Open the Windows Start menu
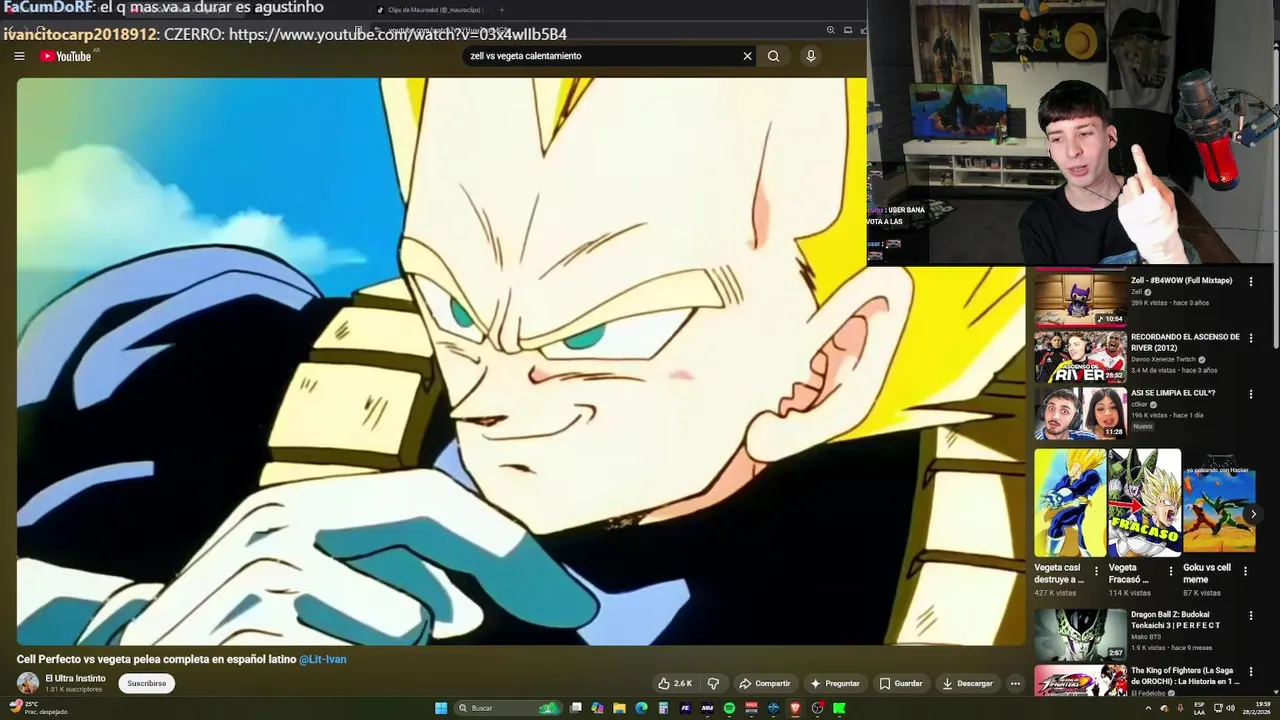 click(441, 708)
